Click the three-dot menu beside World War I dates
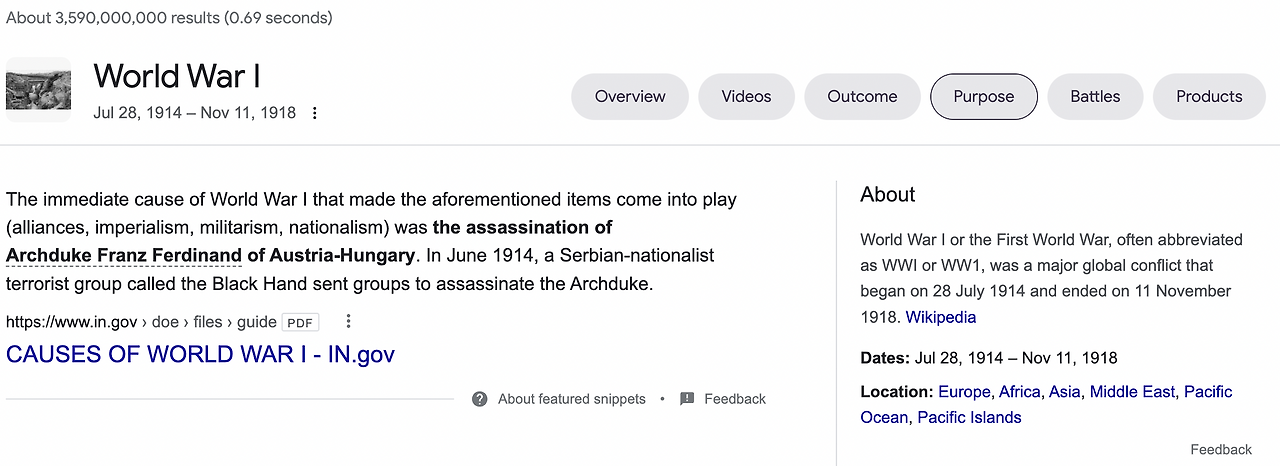This screenshot has width=1280, height=466. click(315, 113)
